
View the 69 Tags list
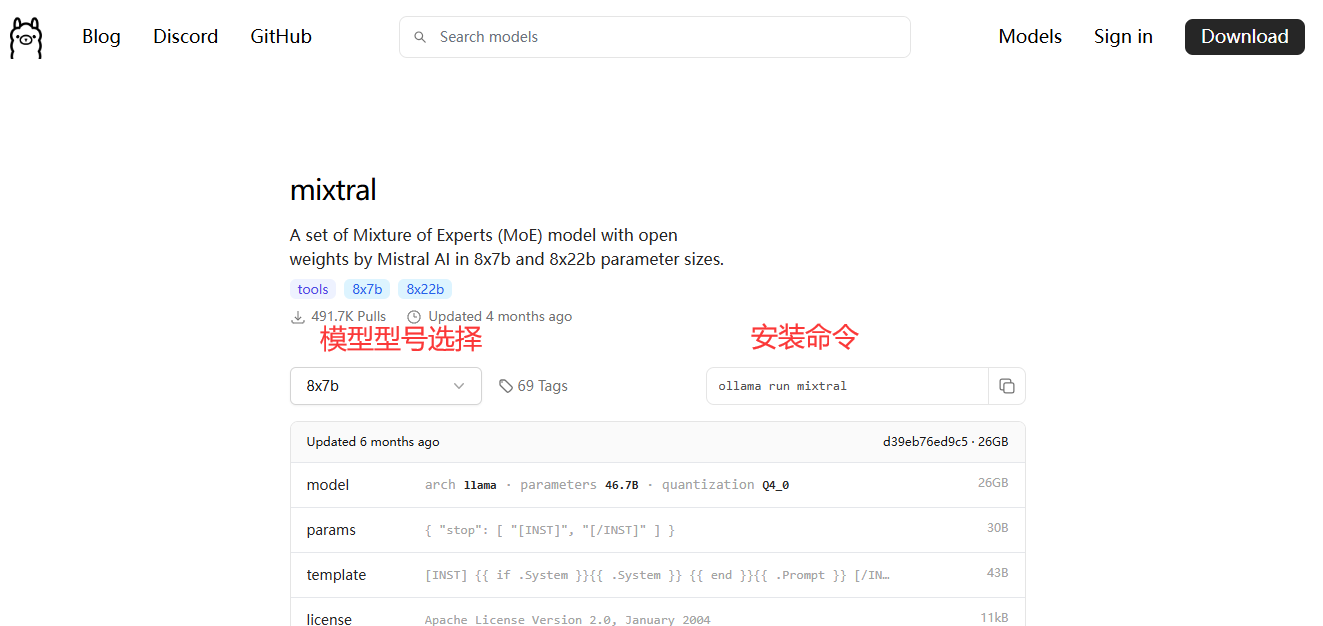533,386
